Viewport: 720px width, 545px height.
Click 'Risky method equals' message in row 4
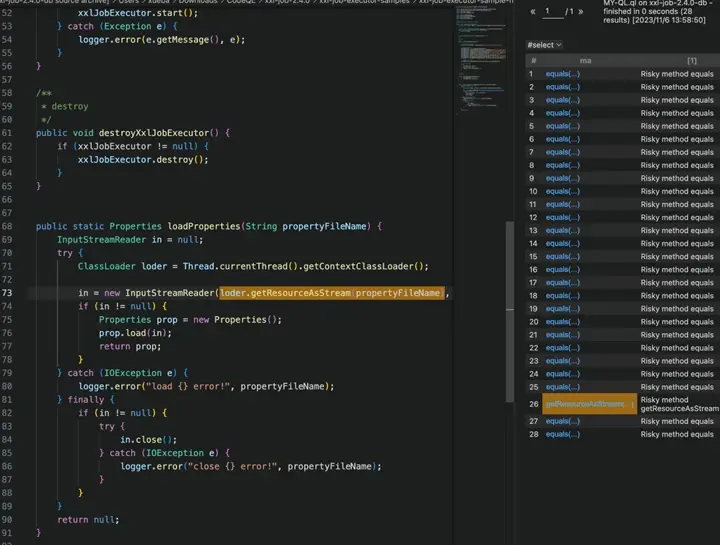click(x=677, y=113)
